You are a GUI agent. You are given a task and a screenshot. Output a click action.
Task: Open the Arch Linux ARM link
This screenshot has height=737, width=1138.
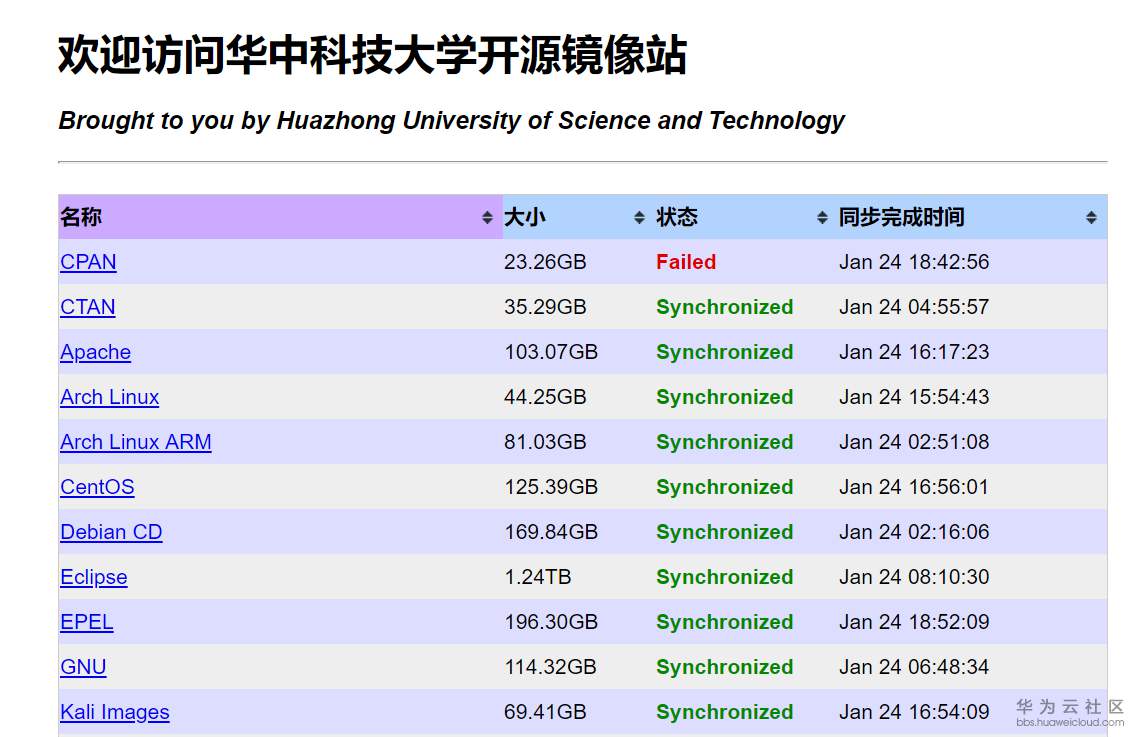[136, 442]
